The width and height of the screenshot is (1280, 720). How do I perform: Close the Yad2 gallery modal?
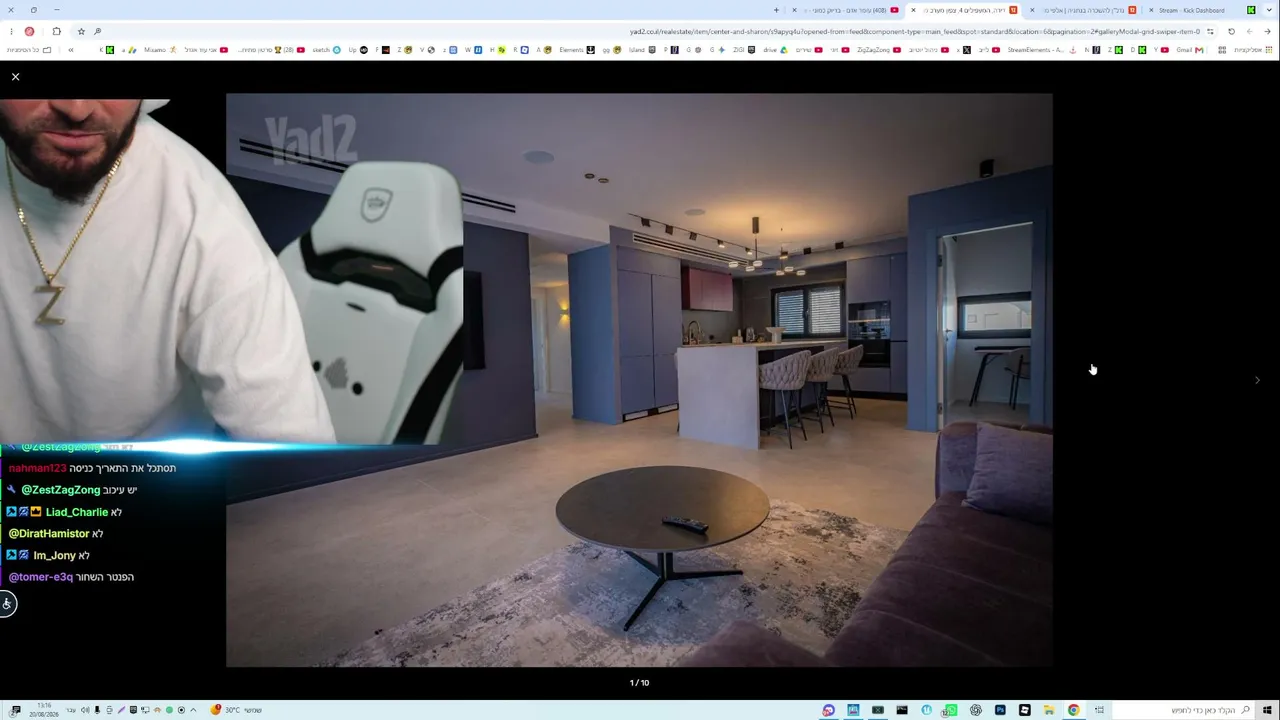point(15,77)
